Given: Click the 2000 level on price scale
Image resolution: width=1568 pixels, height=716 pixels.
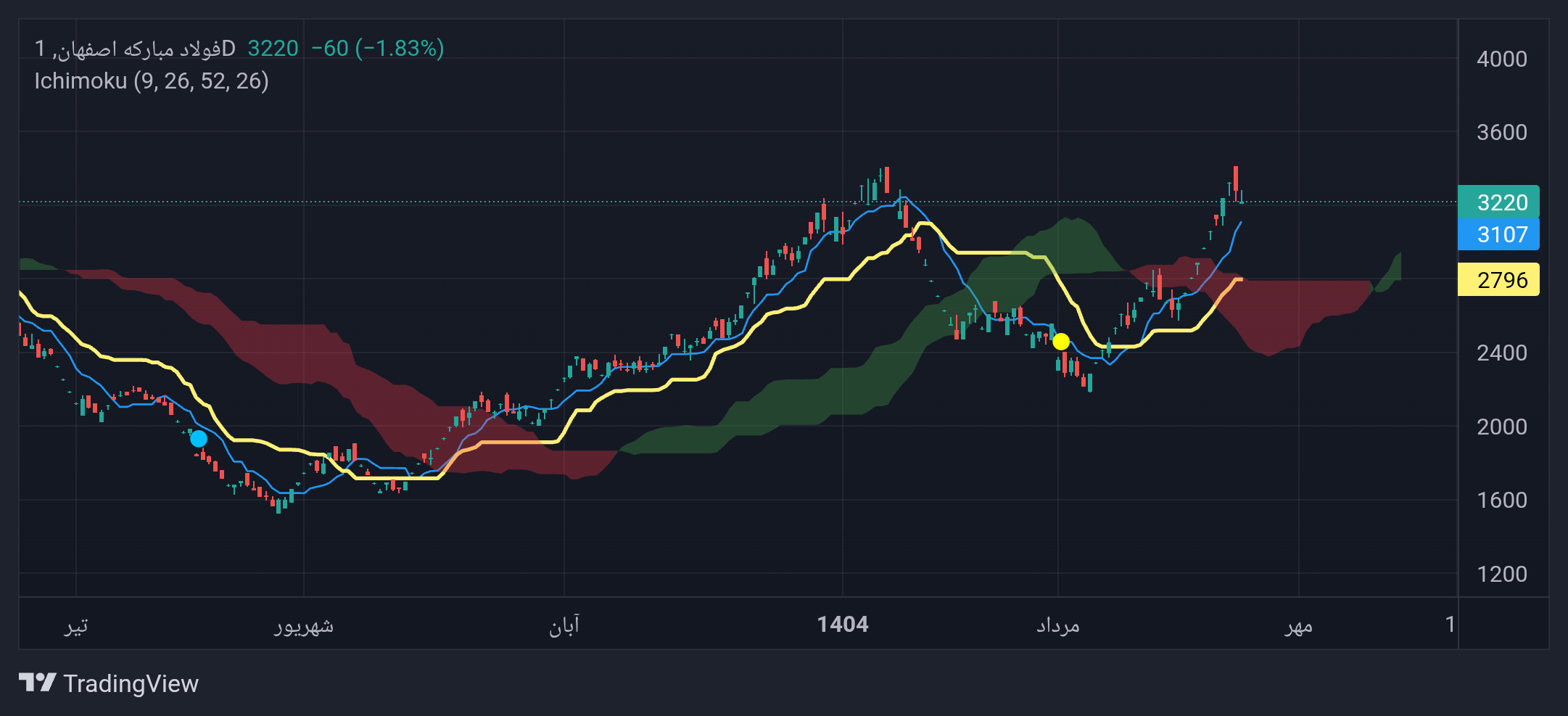Looking at the screenshot, I should (1502, 427).
